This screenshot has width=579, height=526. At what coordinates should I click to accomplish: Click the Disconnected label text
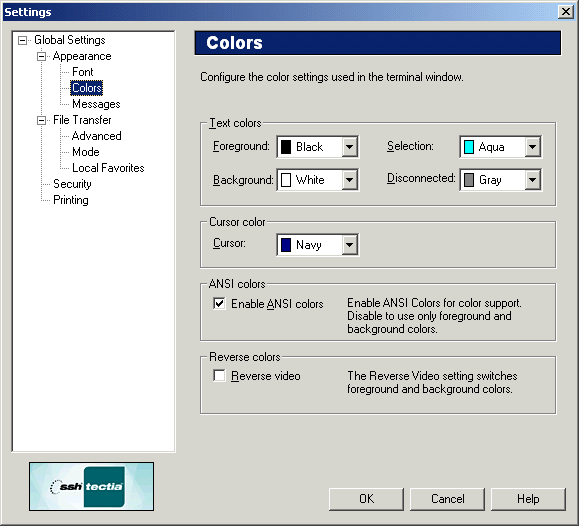pos(421,178)
